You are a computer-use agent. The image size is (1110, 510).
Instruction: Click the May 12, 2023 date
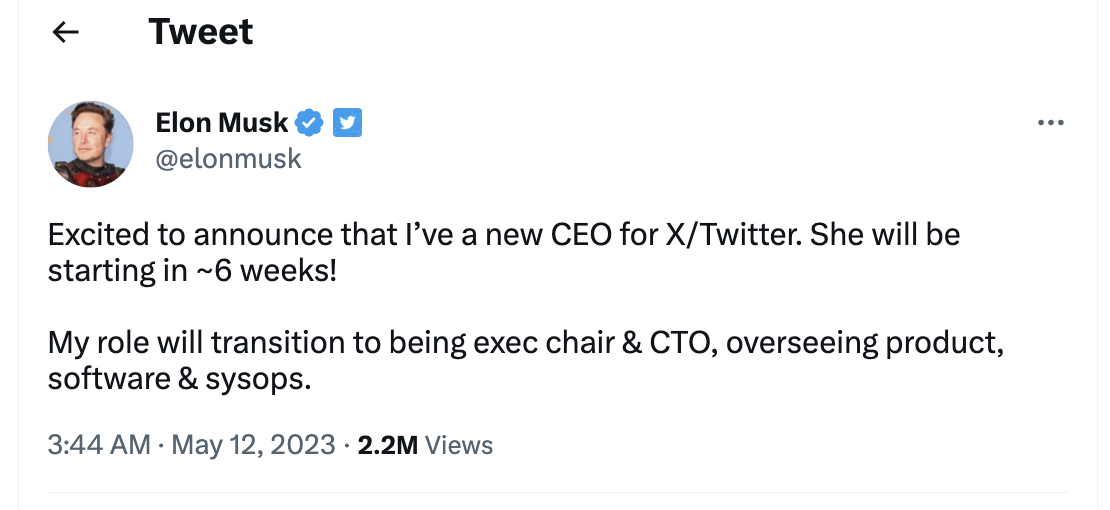[253, 444]
